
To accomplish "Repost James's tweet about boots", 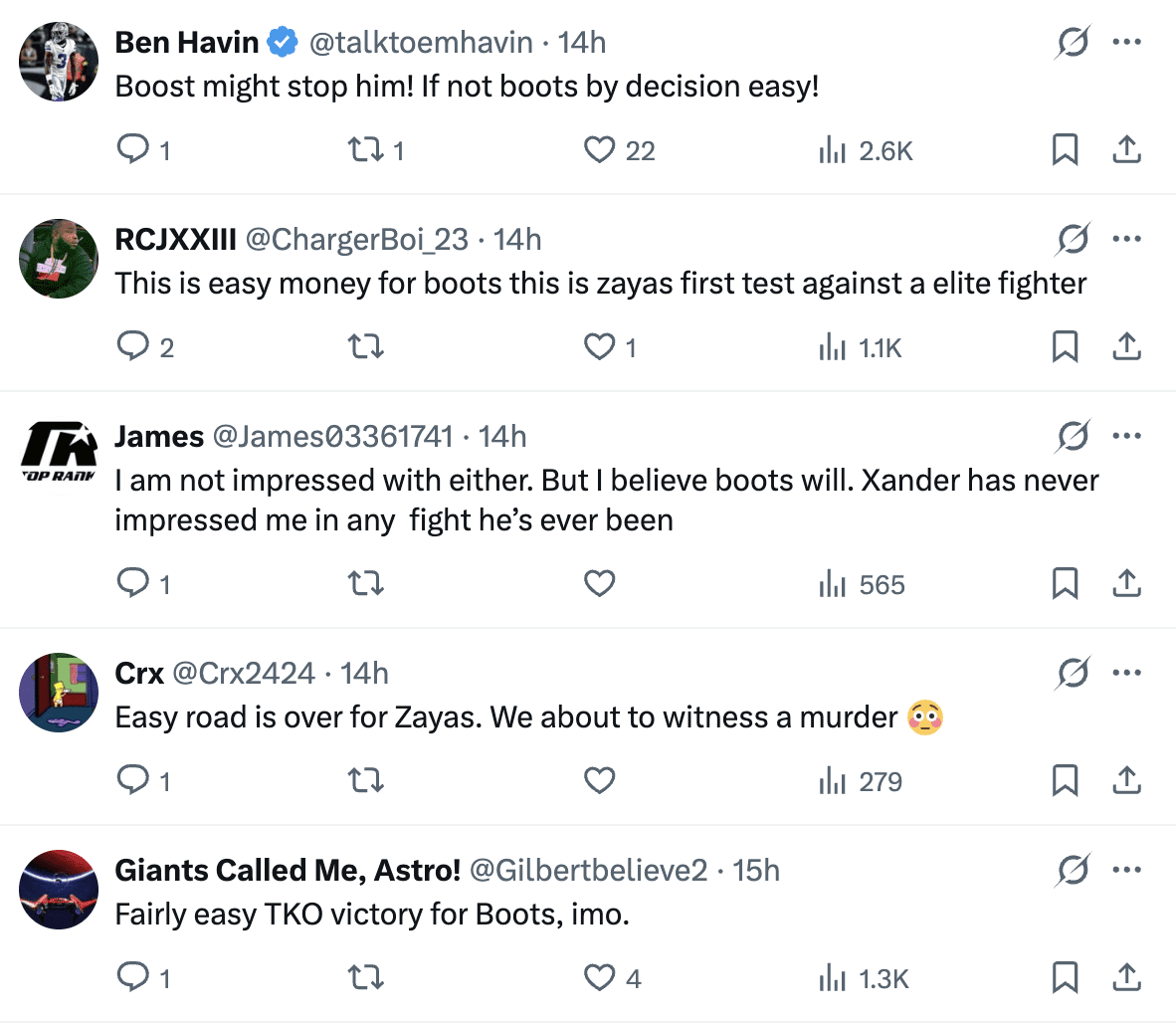I will (365, 584).
